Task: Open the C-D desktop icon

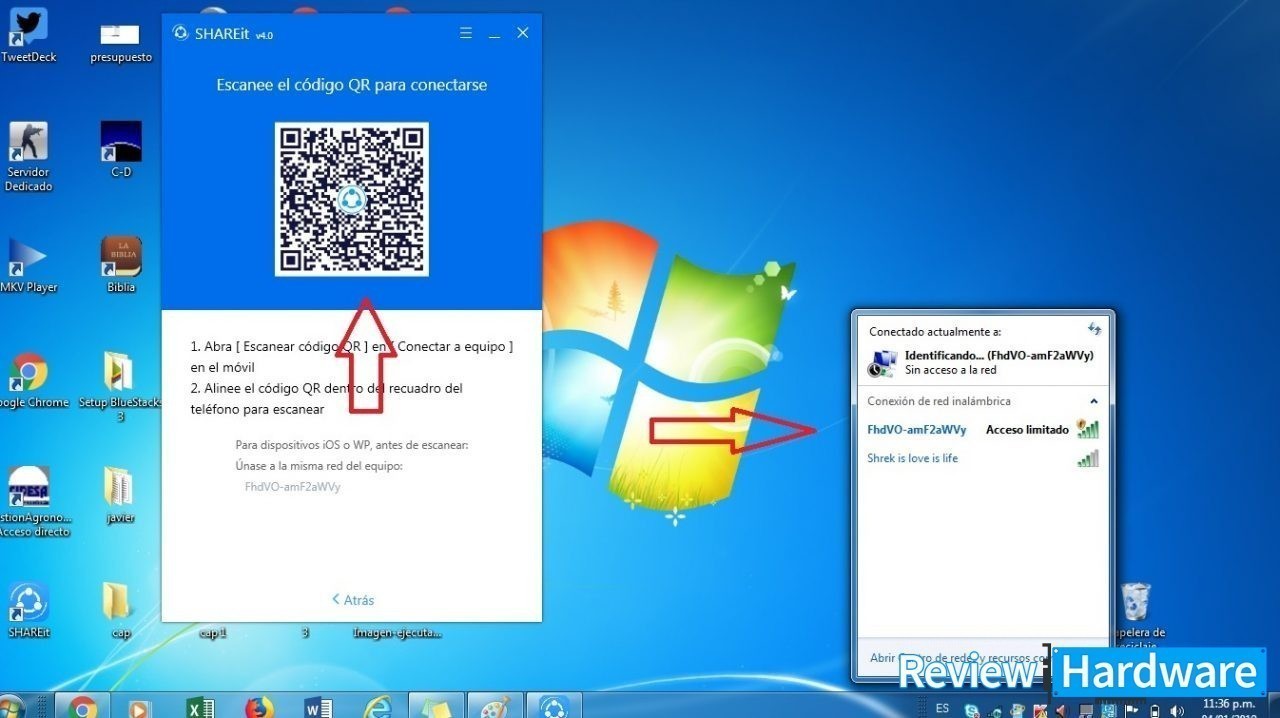Action: [x=121, y=149]
